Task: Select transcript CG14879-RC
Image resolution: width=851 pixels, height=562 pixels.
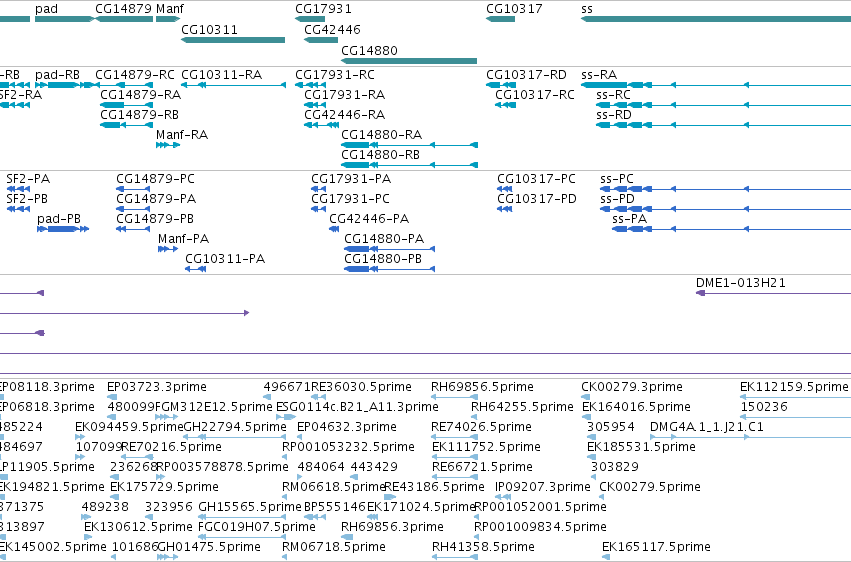Action: coord(135,74)
